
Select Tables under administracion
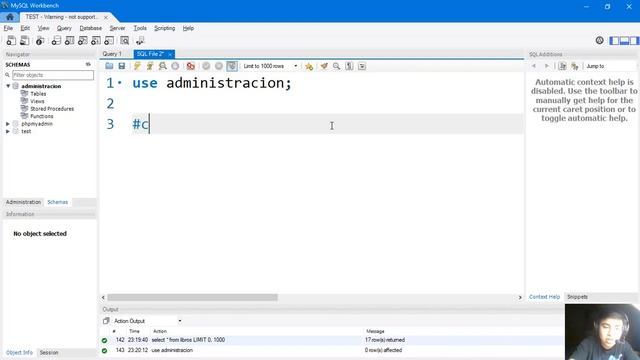tap(38, 94)
